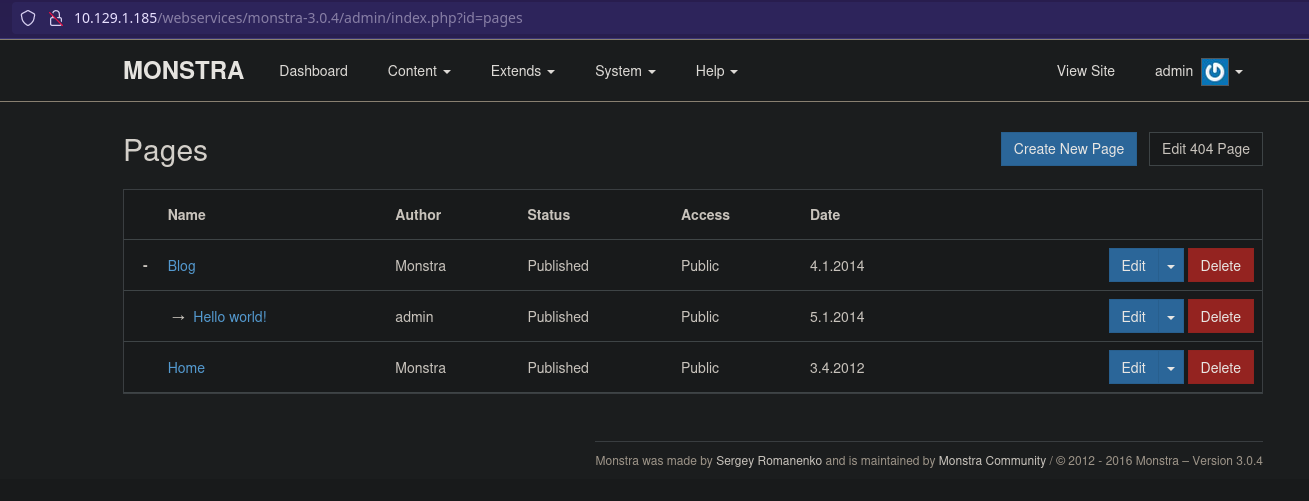The width and height of the screenshot is (1309, 501).
Task: Click the insecure connection lock icon
Action: (x=56, y=18)
